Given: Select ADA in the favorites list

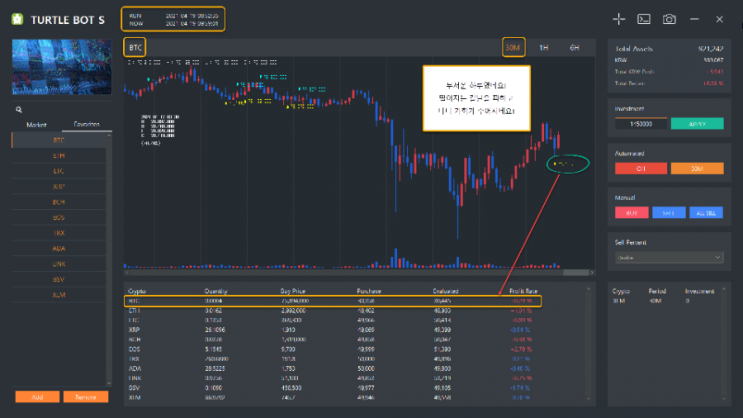Looking at the screenshot, I should tap(59, 248).
